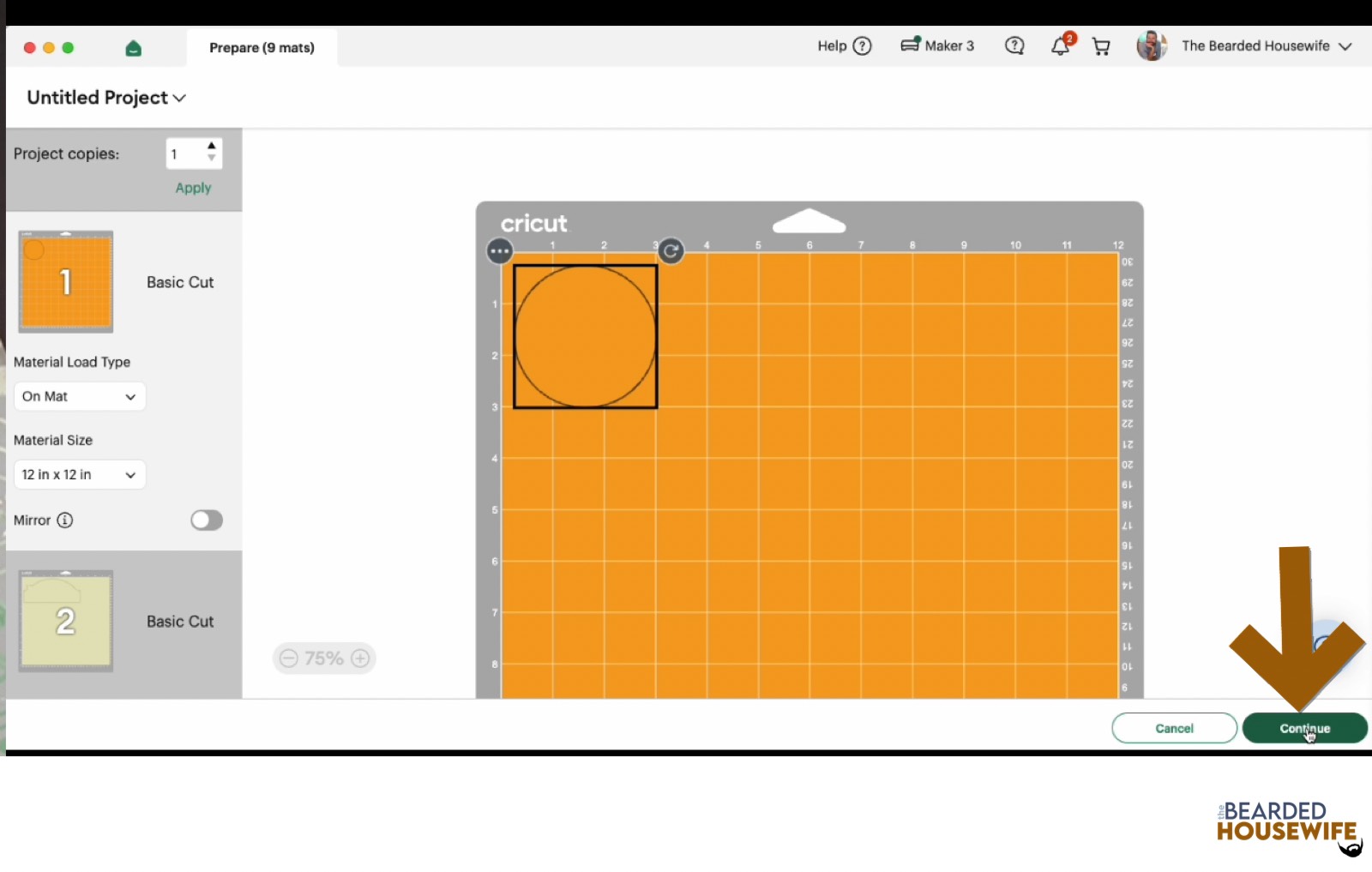The height and width of the screenshot is (872, 1372).
Task: Click the Continue button
Action: click(1305, 728)
